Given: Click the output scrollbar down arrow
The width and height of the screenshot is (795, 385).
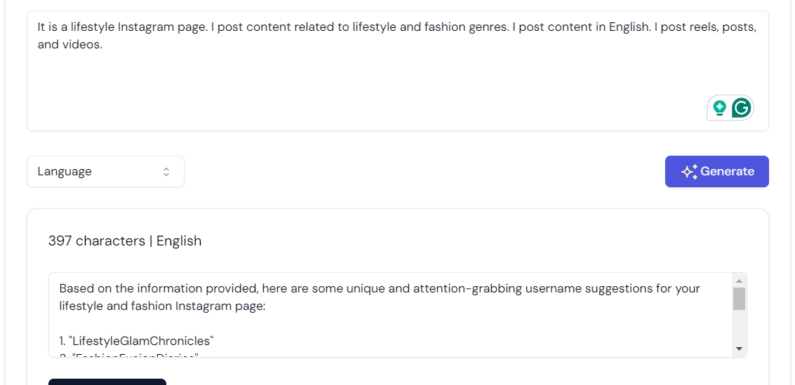Looking at the screenshot, I should click(x=739, y=348).
